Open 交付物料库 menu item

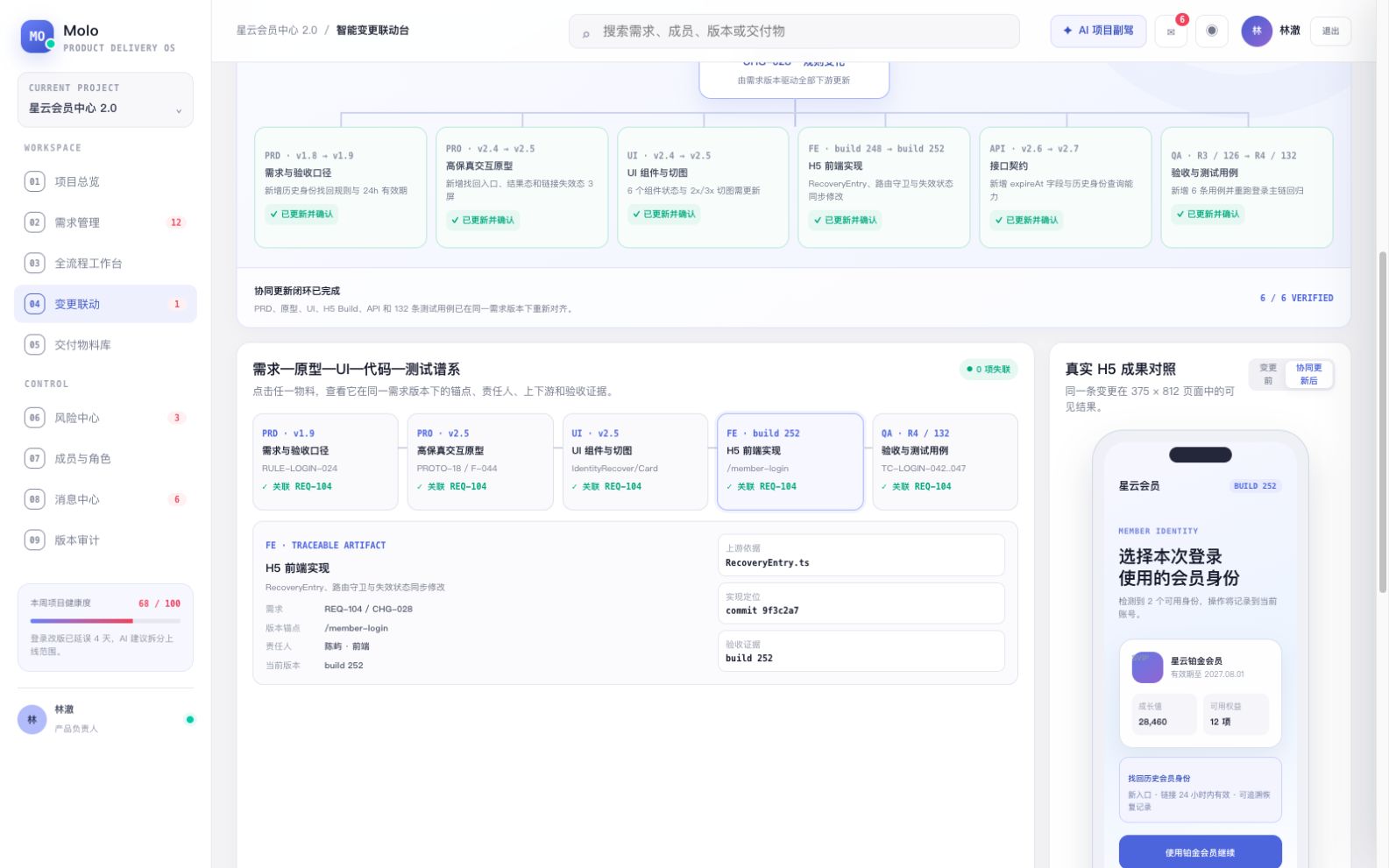tap(105, 344)
